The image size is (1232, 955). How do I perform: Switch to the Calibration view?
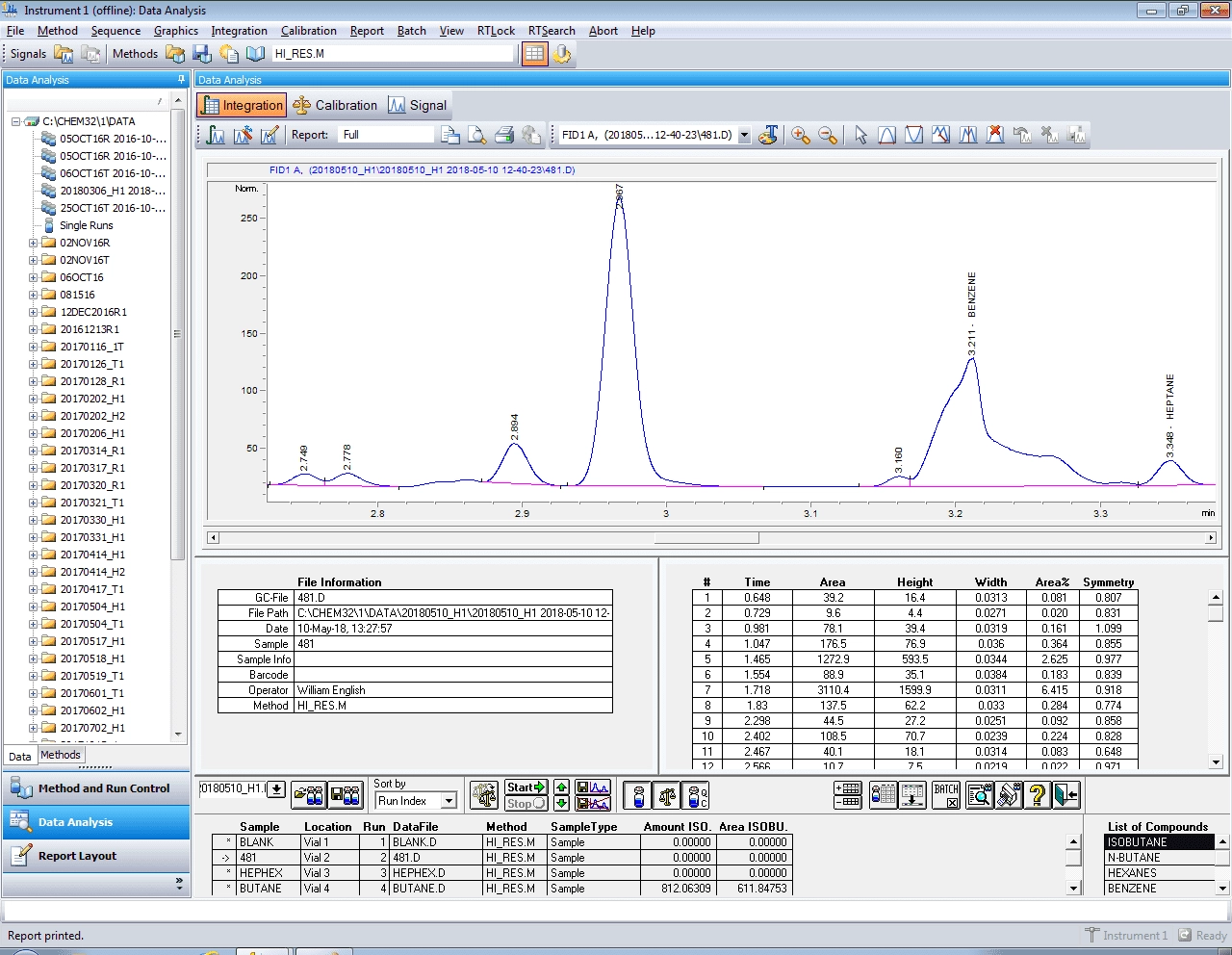click(x=335, y=106)
